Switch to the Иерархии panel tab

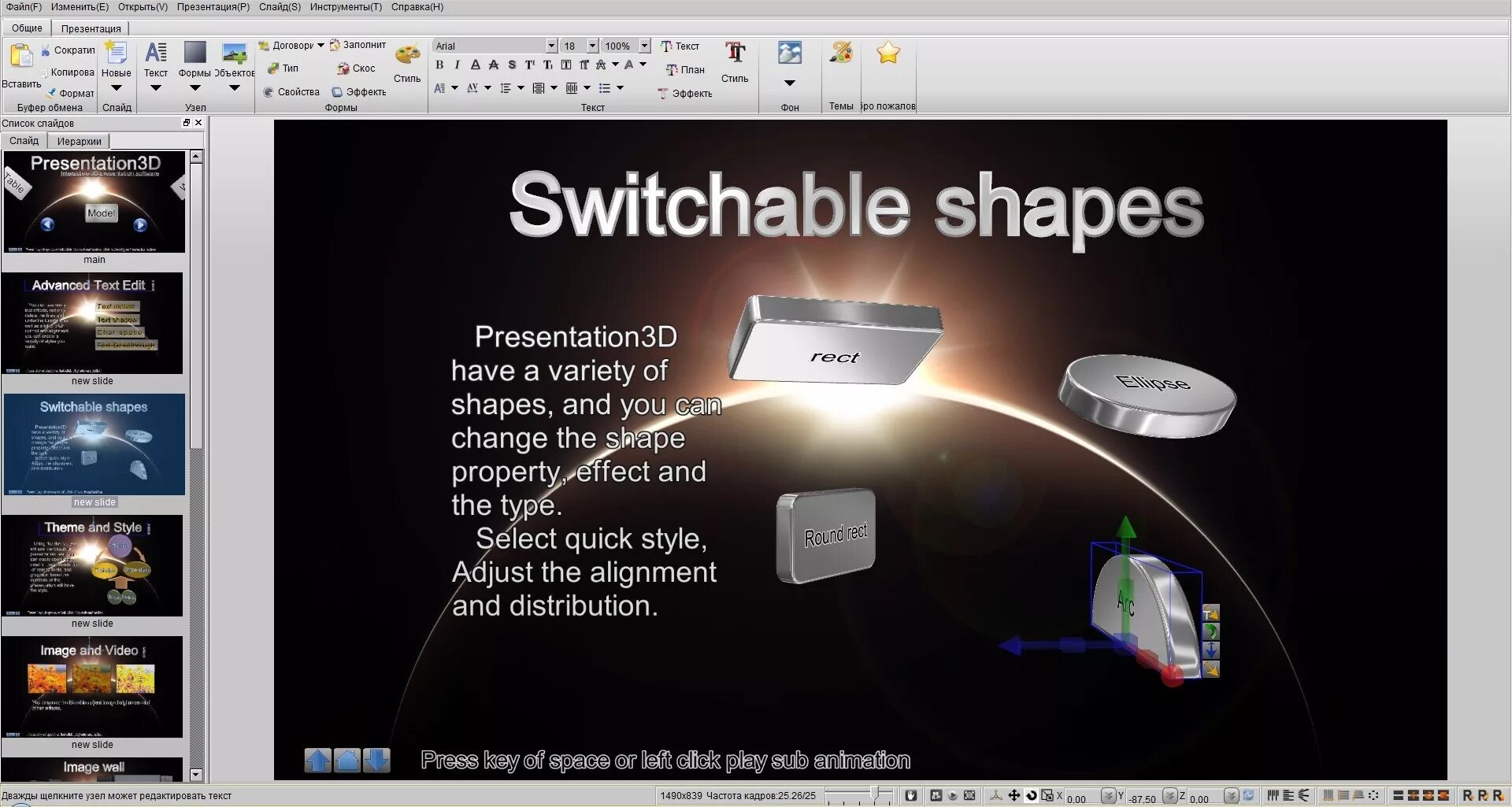point(79,142)
